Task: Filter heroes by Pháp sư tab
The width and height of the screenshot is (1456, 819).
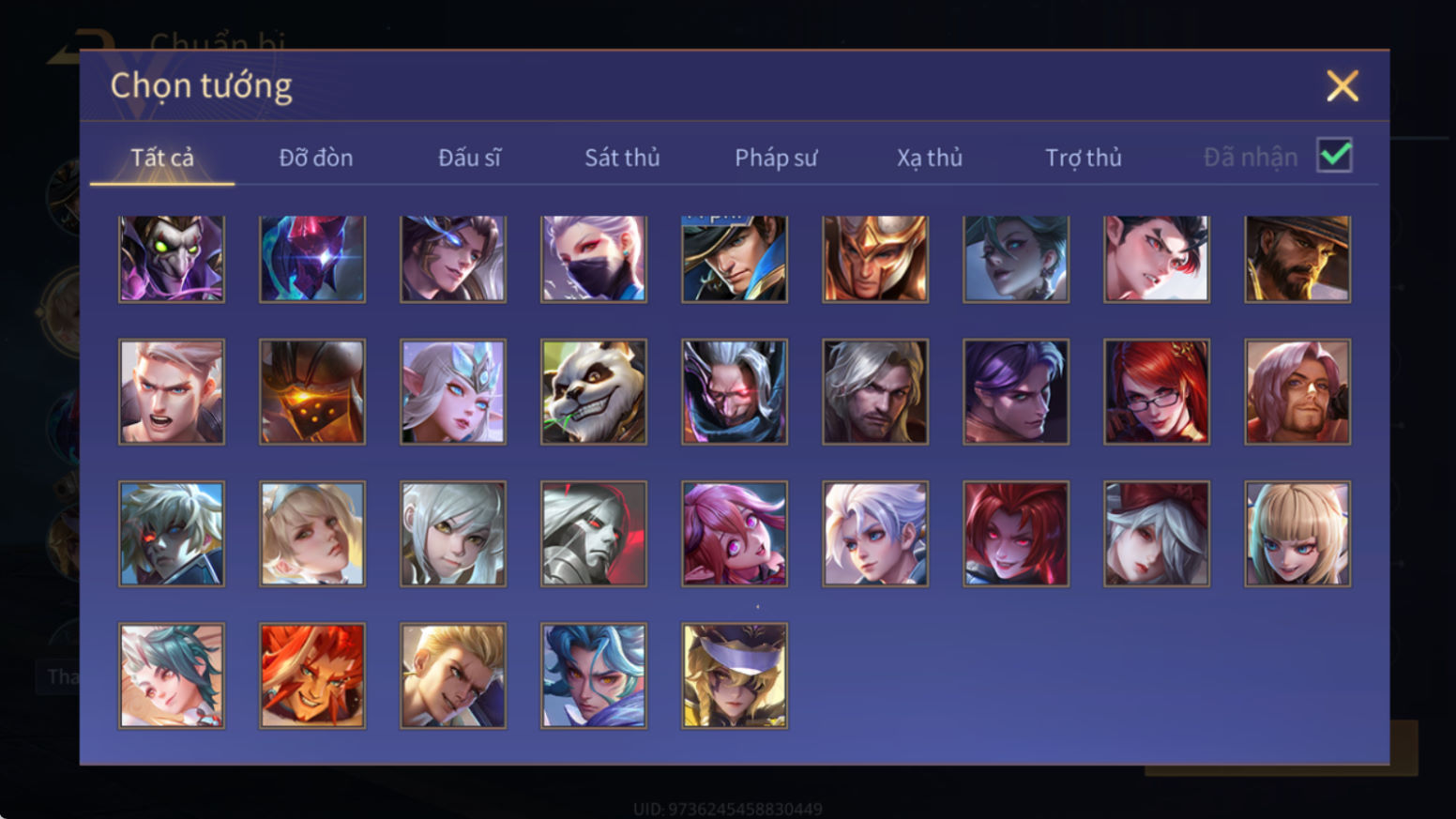Action: point(776,158)
